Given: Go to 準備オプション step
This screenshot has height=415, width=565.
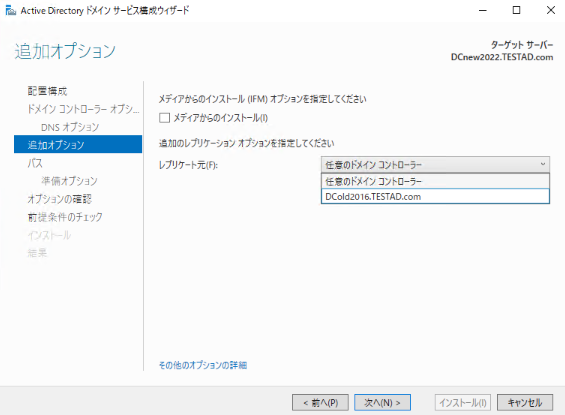Looking at the screenshot, I should point(69,181).
